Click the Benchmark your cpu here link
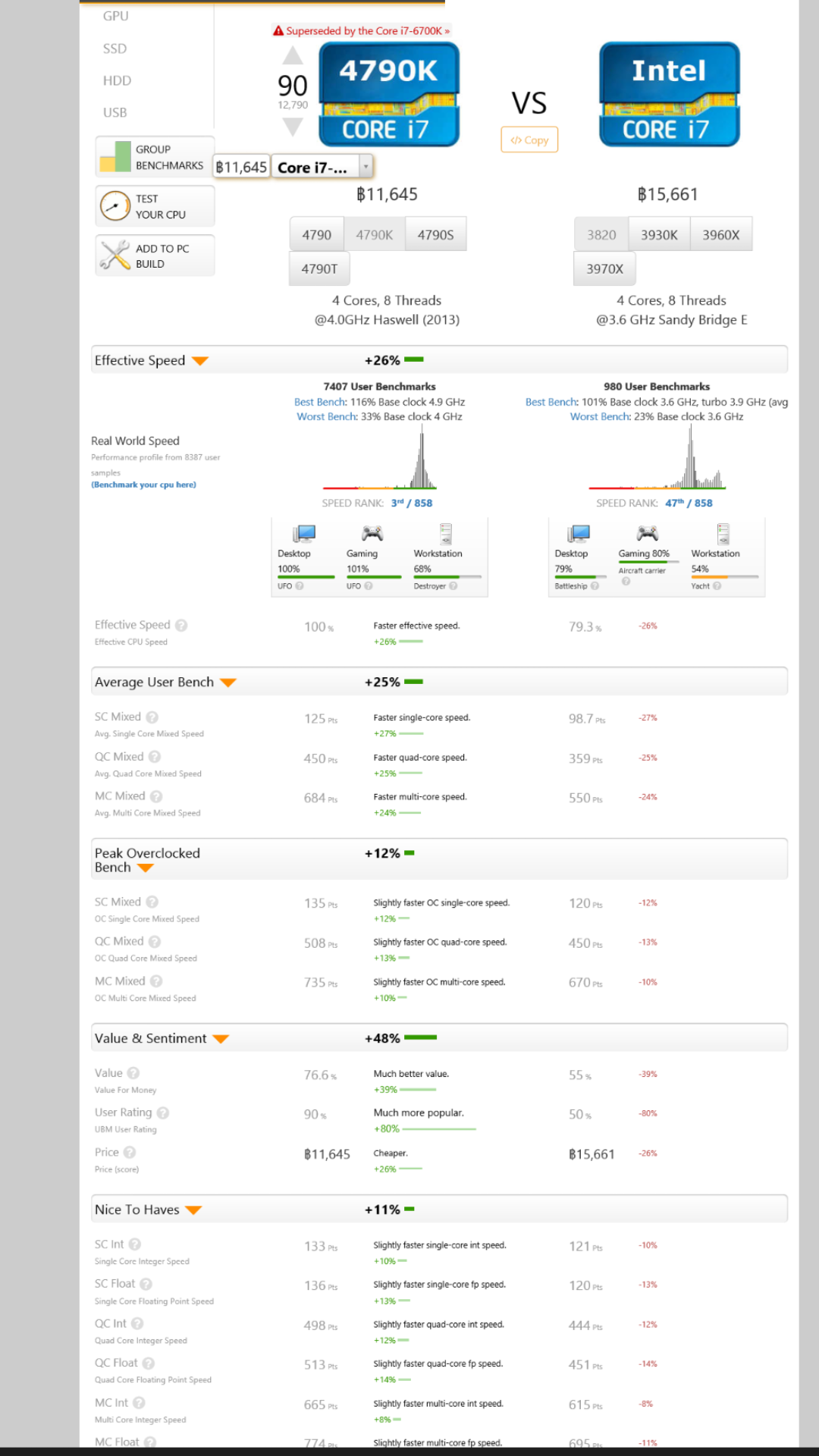 coord(144,485)
